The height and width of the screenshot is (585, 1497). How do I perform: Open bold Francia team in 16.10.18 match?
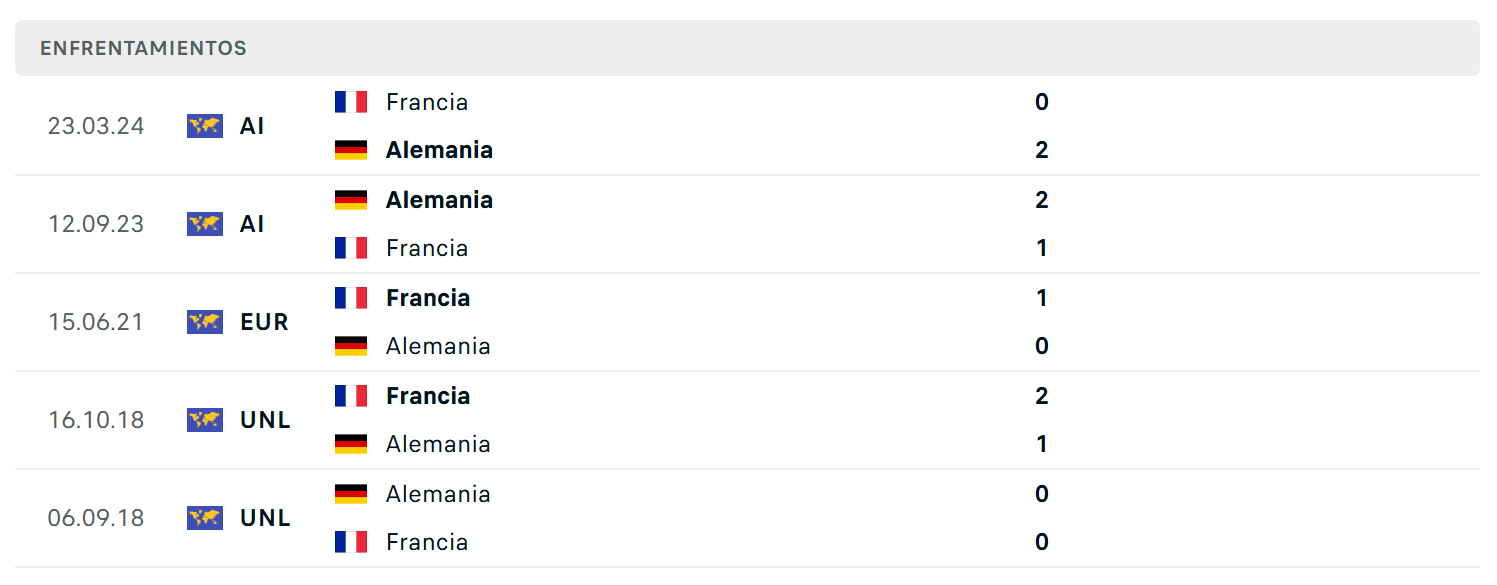(428, 396)
